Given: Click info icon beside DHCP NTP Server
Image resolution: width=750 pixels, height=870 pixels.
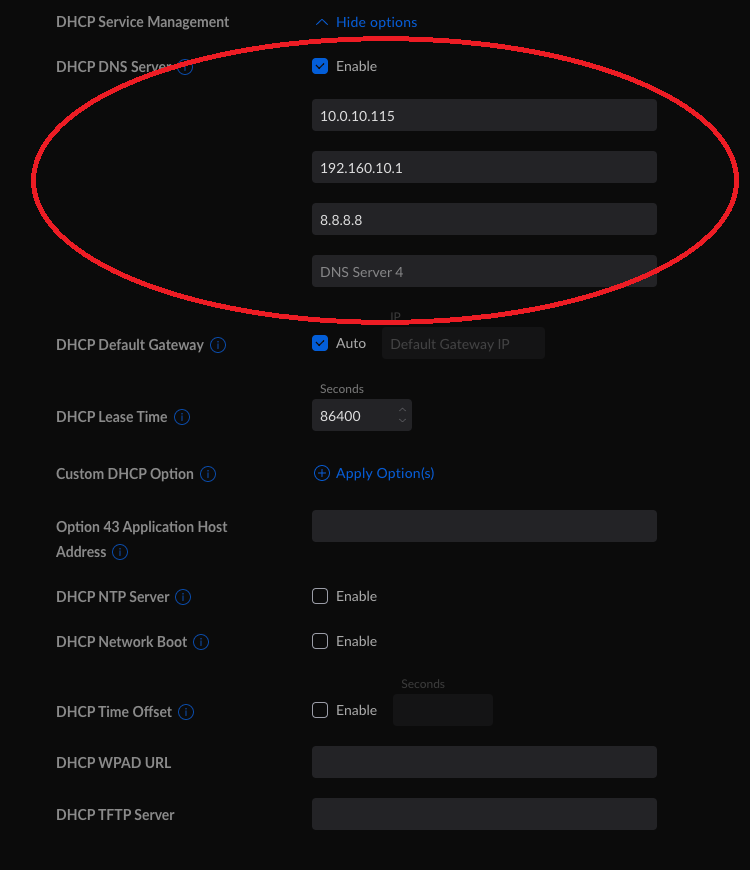Looking at the screenshot, I should point(184,597).
